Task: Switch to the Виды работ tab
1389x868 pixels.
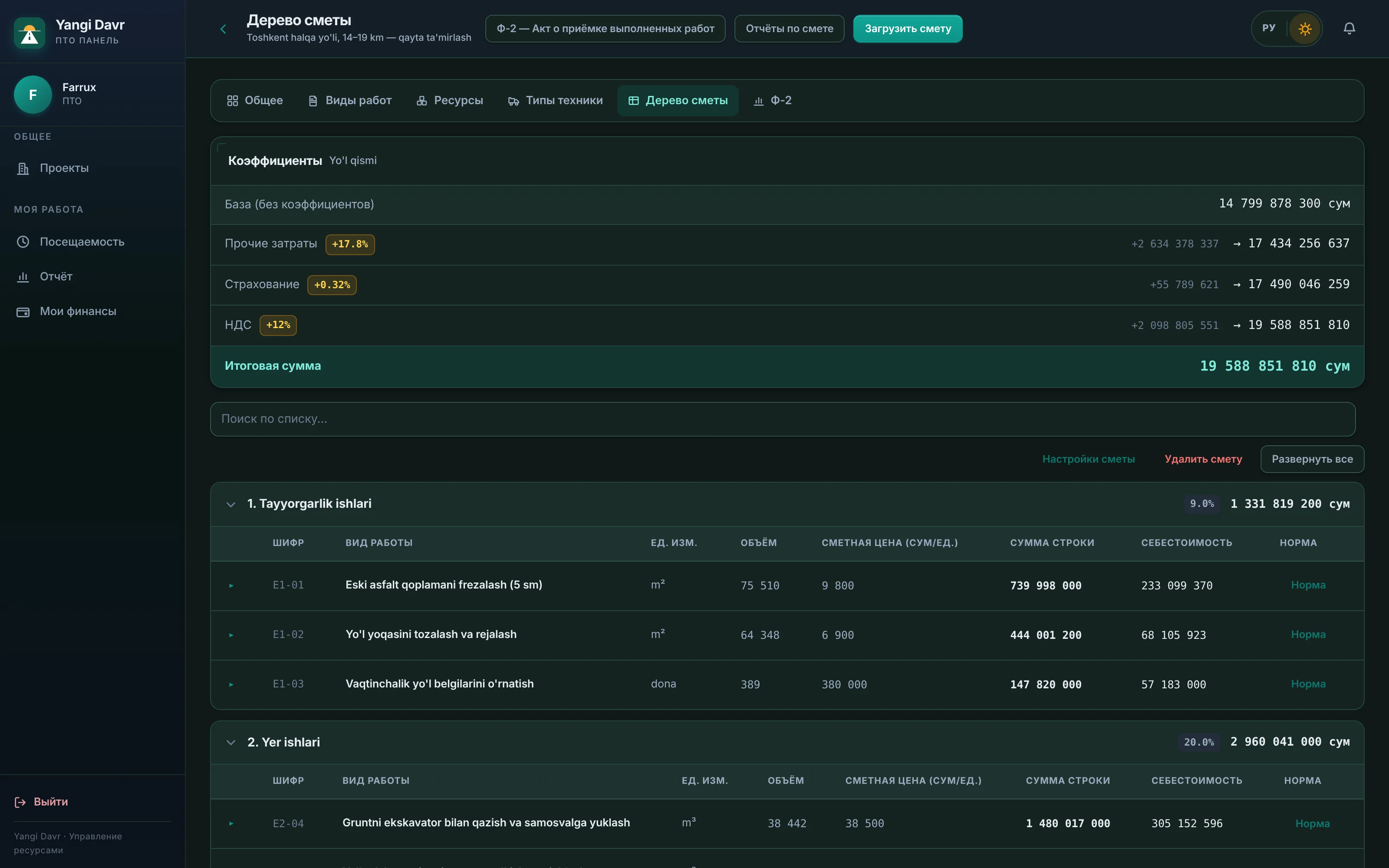Action: point(349,100)
